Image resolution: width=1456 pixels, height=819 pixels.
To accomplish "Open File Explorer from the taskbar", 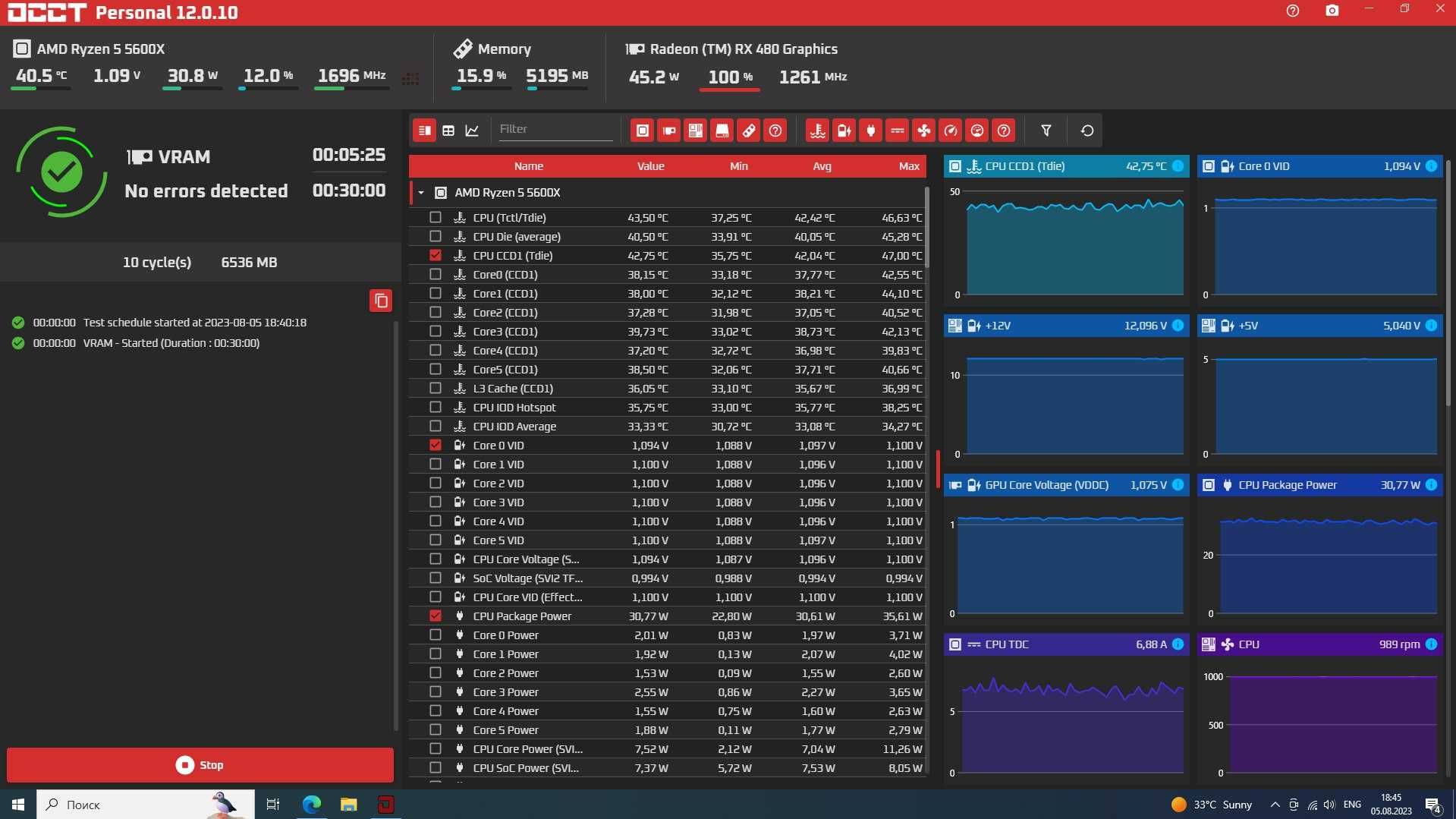I will click(x=348, y=805).
